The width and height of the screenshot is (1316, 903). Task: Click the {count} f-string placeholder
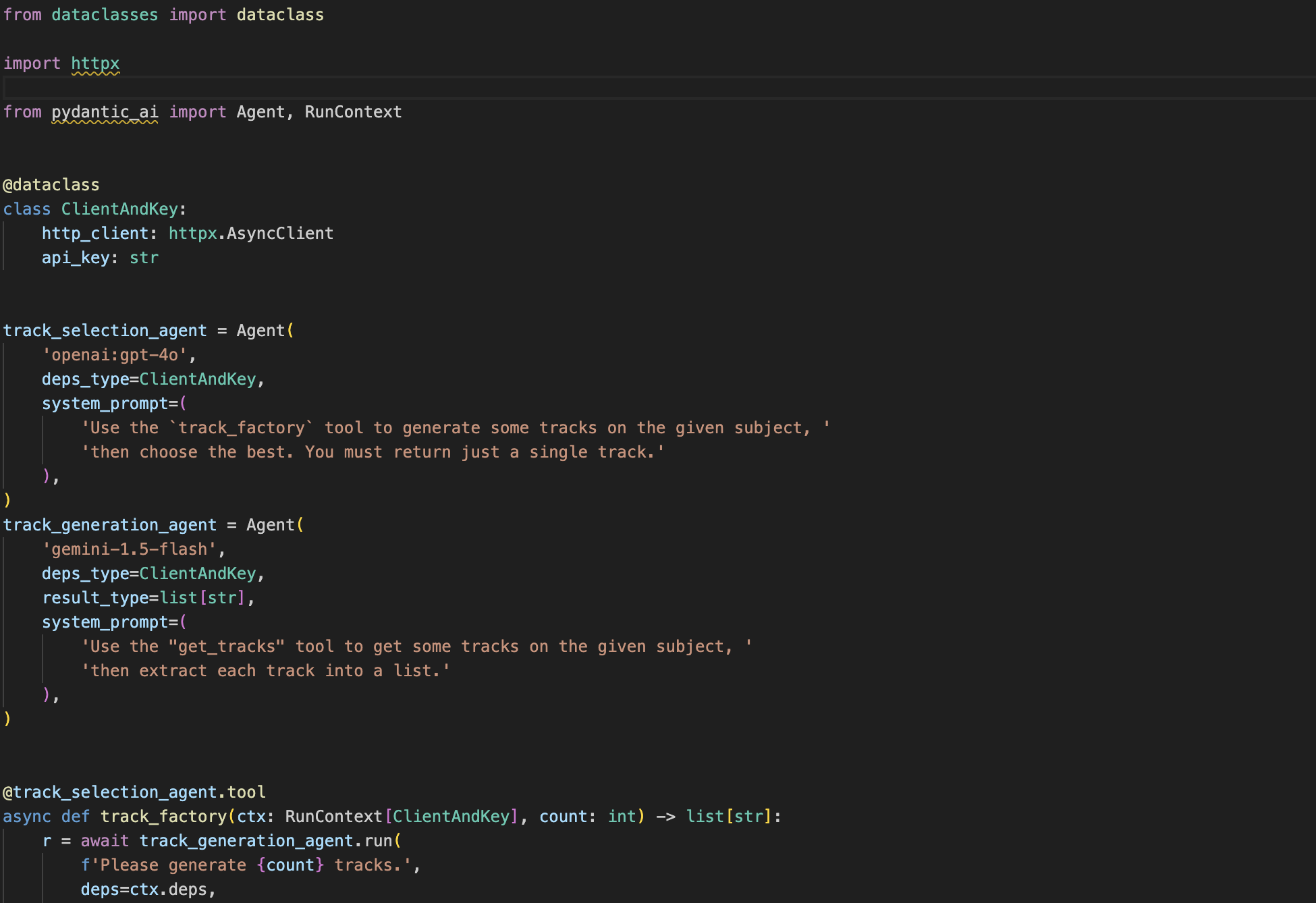click(290, 865)
